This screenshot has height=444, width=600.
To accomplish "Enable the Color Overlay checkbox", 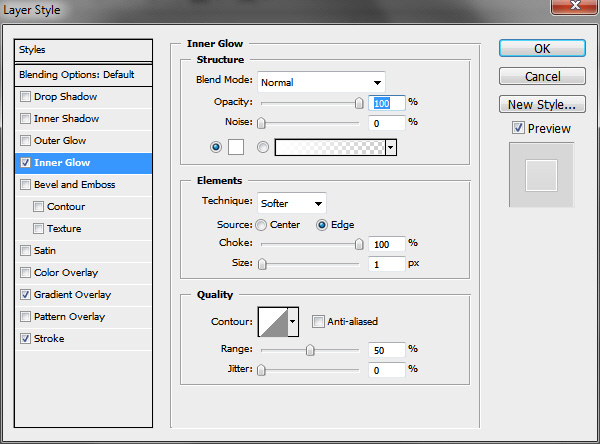I will tap(25, 273).
